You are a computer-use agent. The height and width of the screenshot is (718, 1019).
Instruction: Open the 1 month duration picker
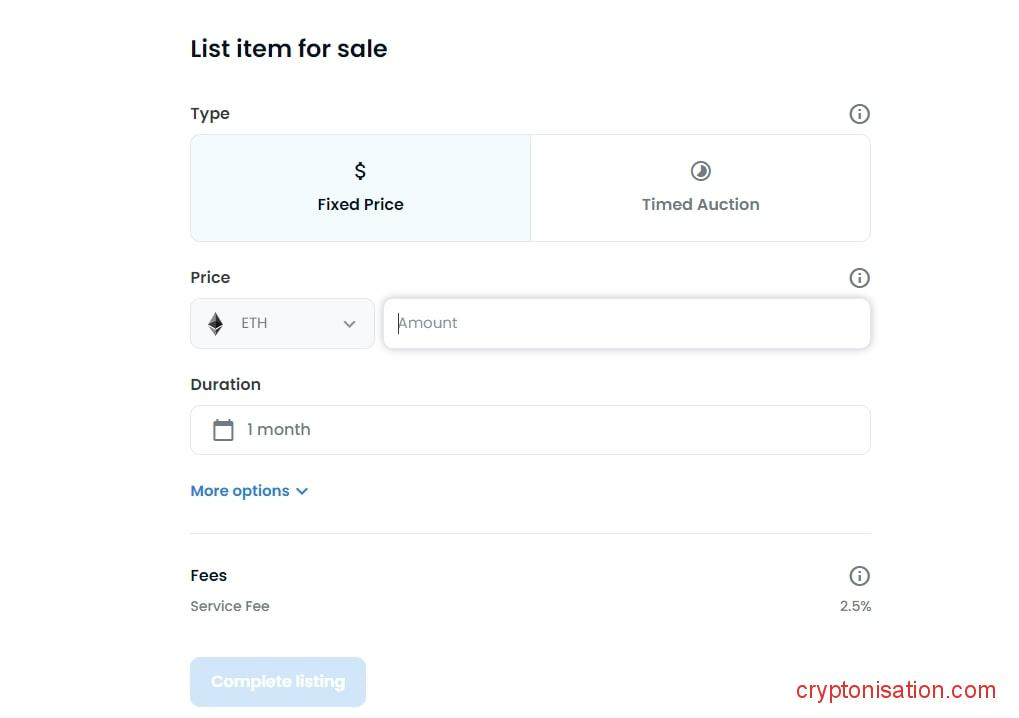pos(530,430)
